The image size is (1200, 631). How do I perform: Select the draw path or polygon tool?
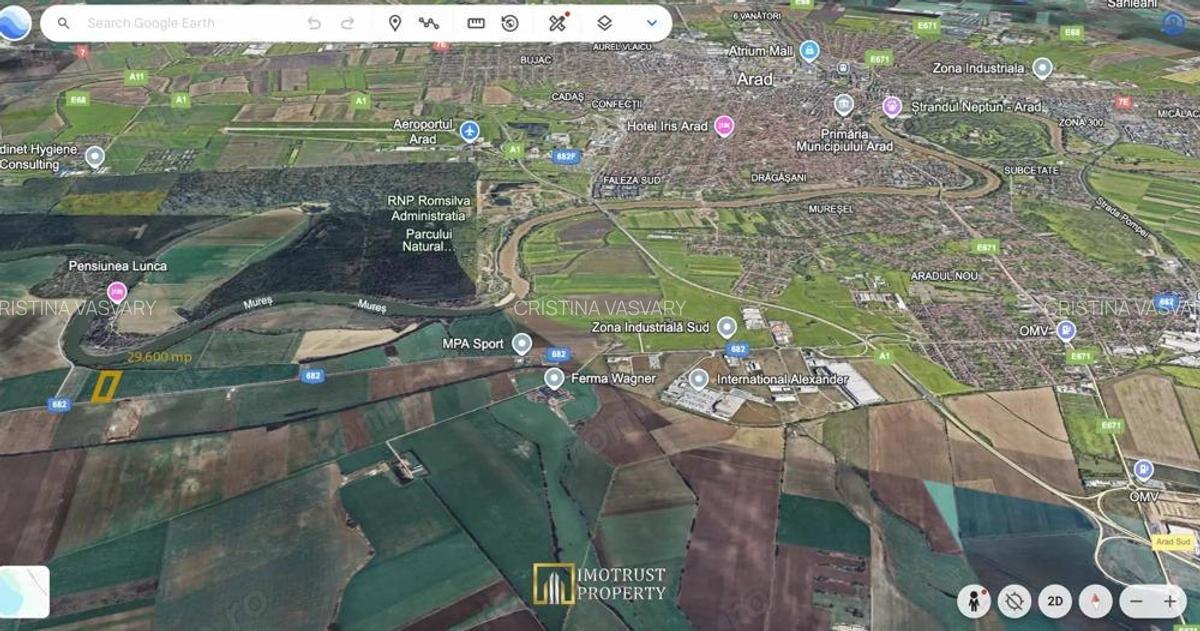coord(429,23)
